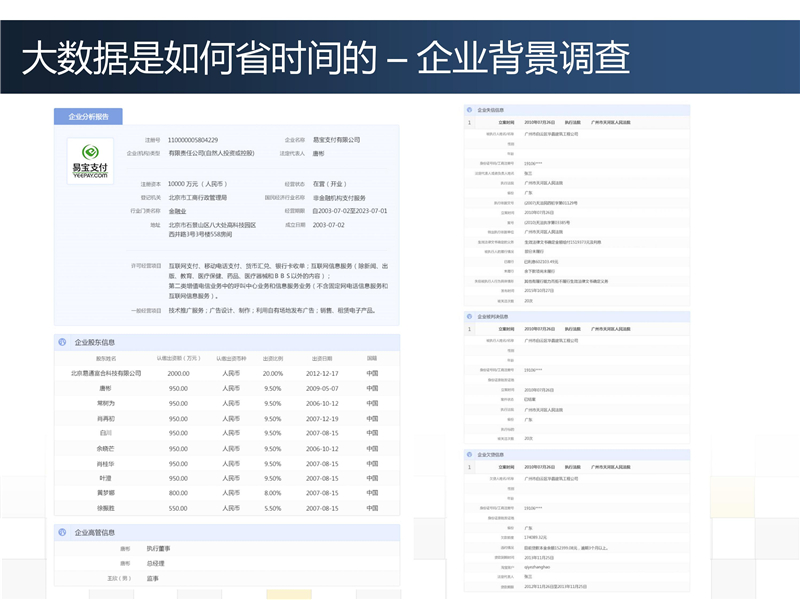Click the 易宝支付 Yeepay logo
Image resolution: width=800 pixels, height=600 pixels.
pos(91,164)
